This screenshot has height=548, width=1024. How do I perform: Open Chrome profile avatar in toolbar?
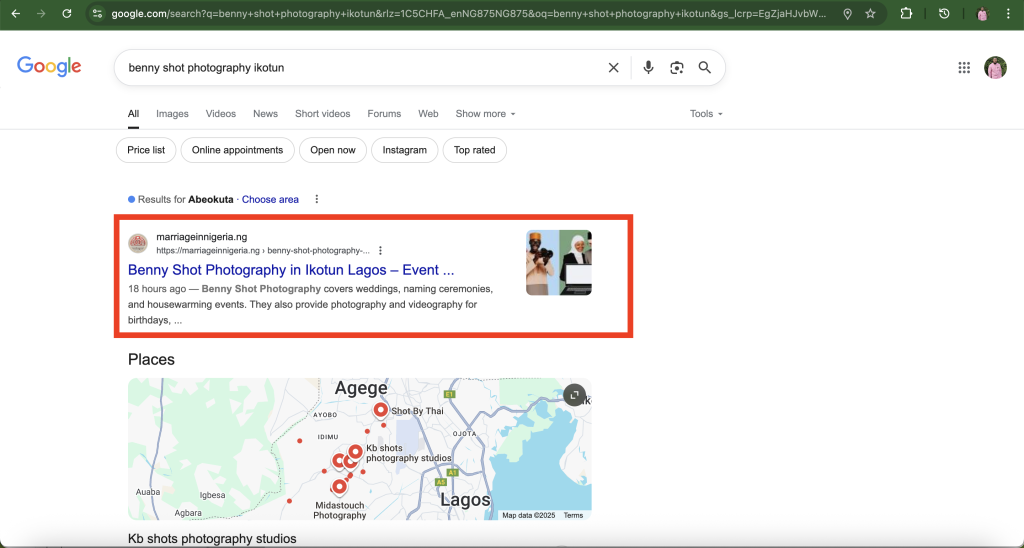point(982,13)
